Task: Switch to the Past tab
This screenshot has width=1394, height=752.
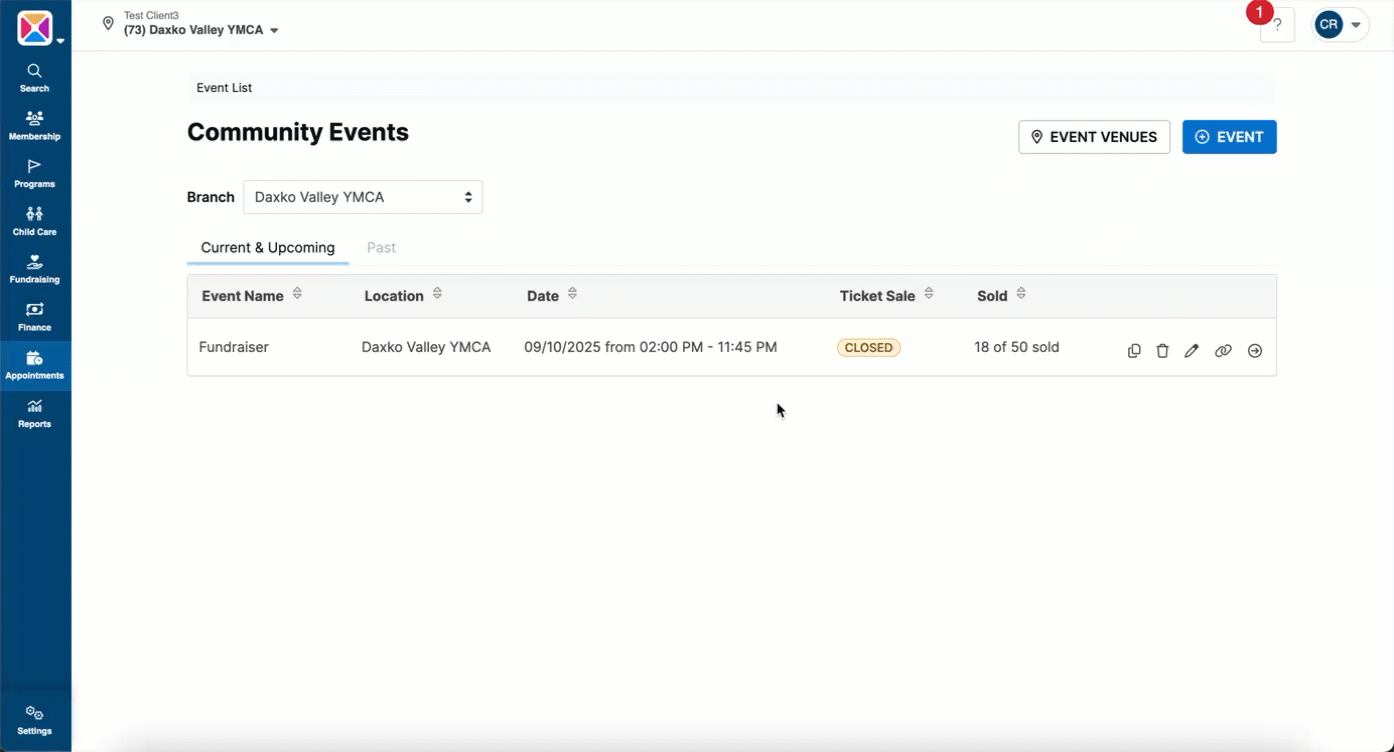Action: tap(381, 248)
